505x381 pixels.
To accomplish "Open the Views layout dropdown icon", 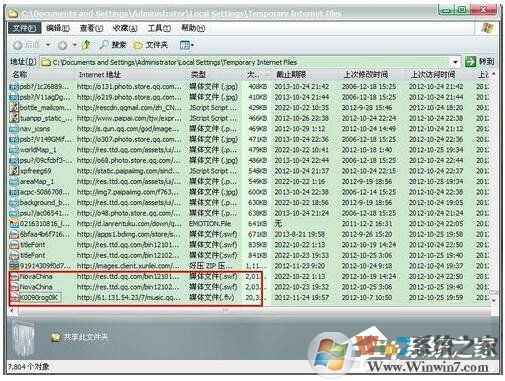I will tap(187, 45).
